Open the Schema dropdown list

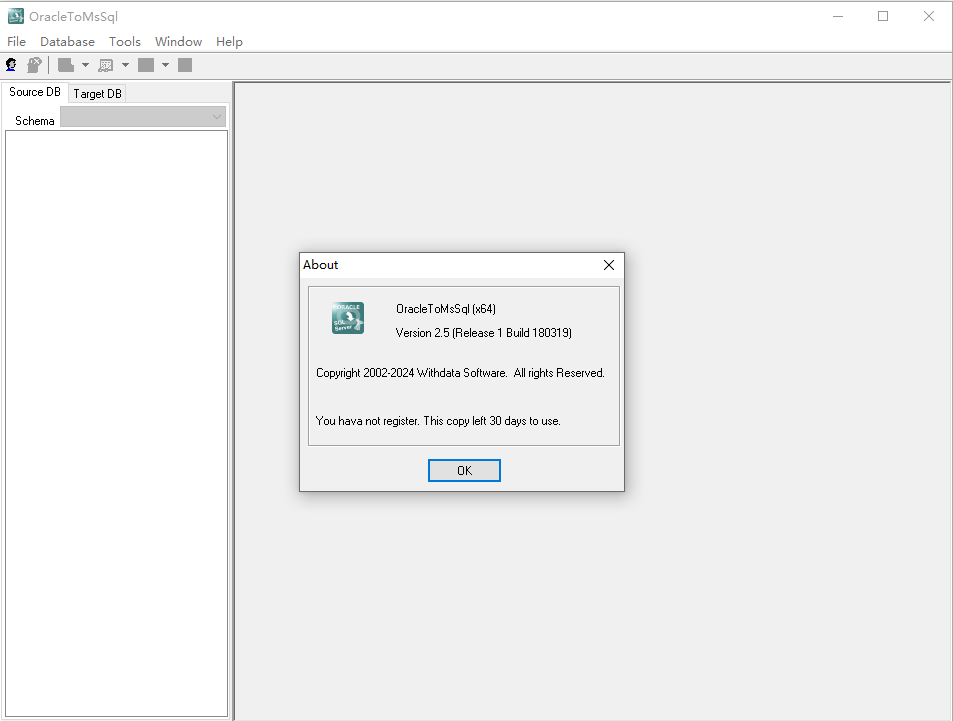[x=216, y=117]
